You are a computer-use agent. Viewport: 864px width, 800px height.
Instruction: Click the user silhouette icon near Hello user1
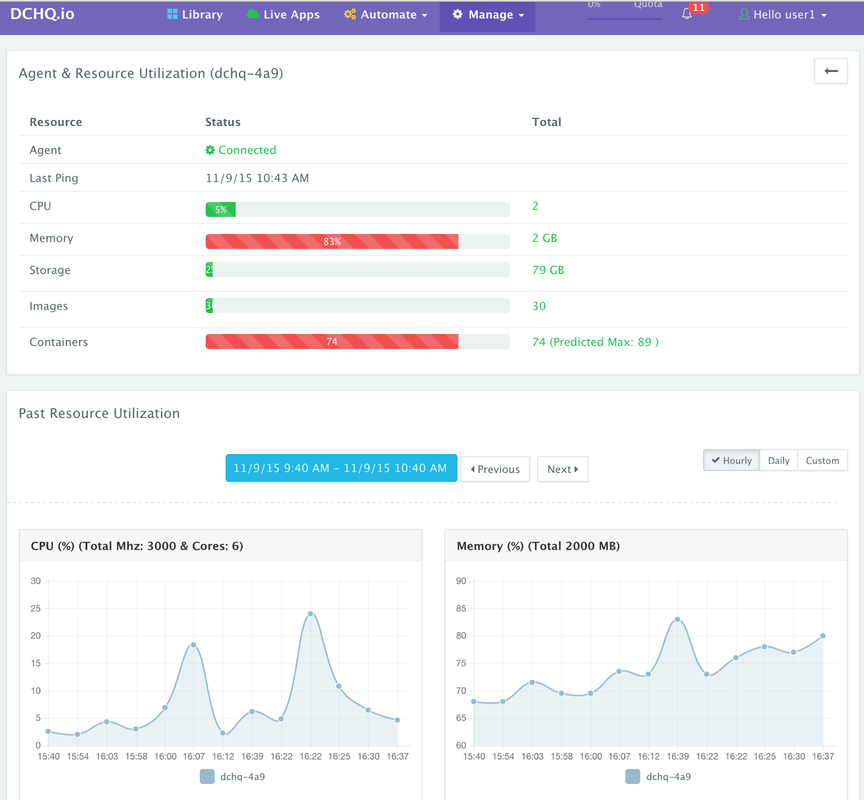[747, 14]
